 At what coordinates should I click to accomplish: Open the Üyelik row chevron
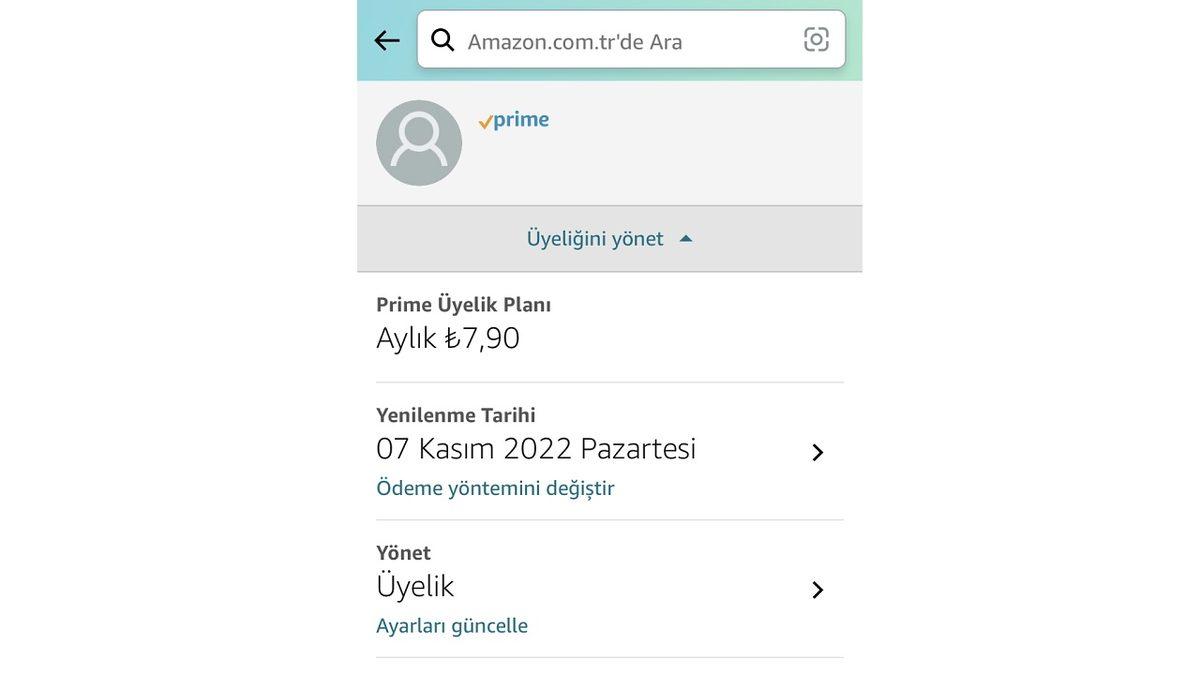coord(816,588)
